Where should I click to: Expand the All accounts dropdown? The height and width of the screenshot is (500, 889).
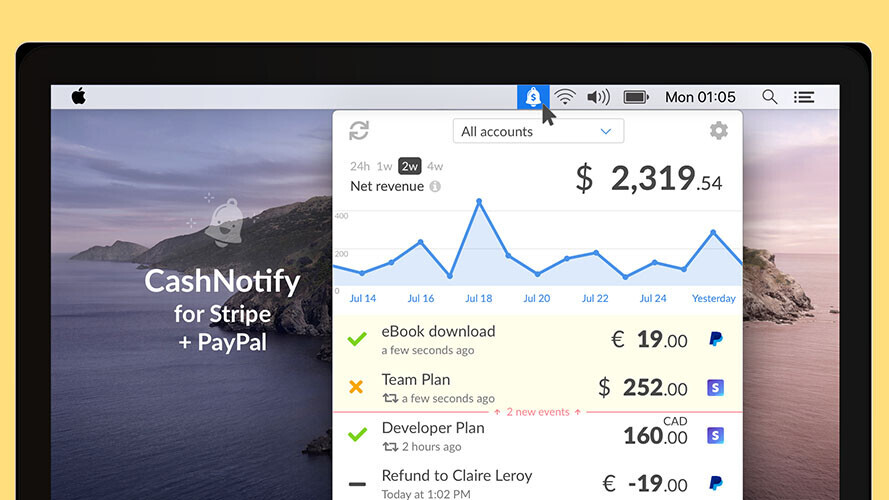tap(537, 131)
